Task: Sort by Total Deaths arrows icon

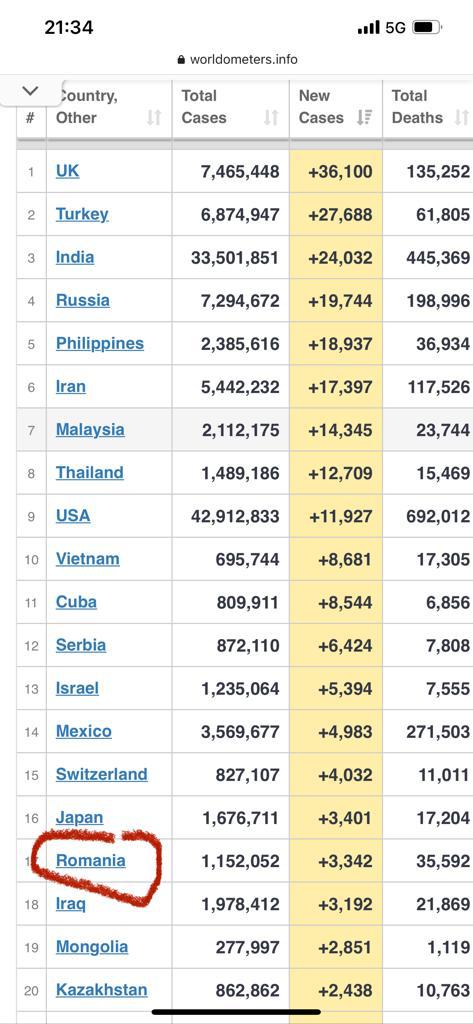Action: [x=462, y=118]
